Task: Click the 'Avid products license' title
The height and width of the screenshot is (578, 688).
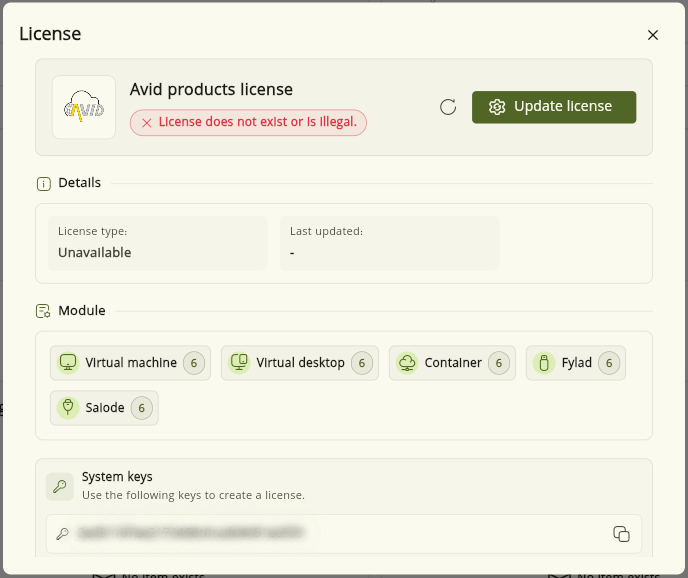Action: click(211, 90)
